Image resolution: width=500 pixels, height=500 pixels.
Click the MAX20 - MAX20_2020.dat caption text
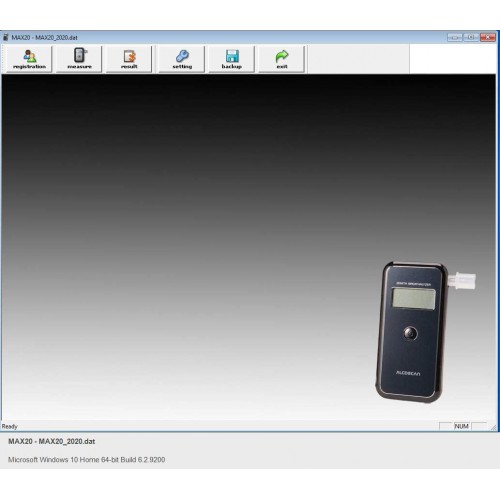pos(52,441)
